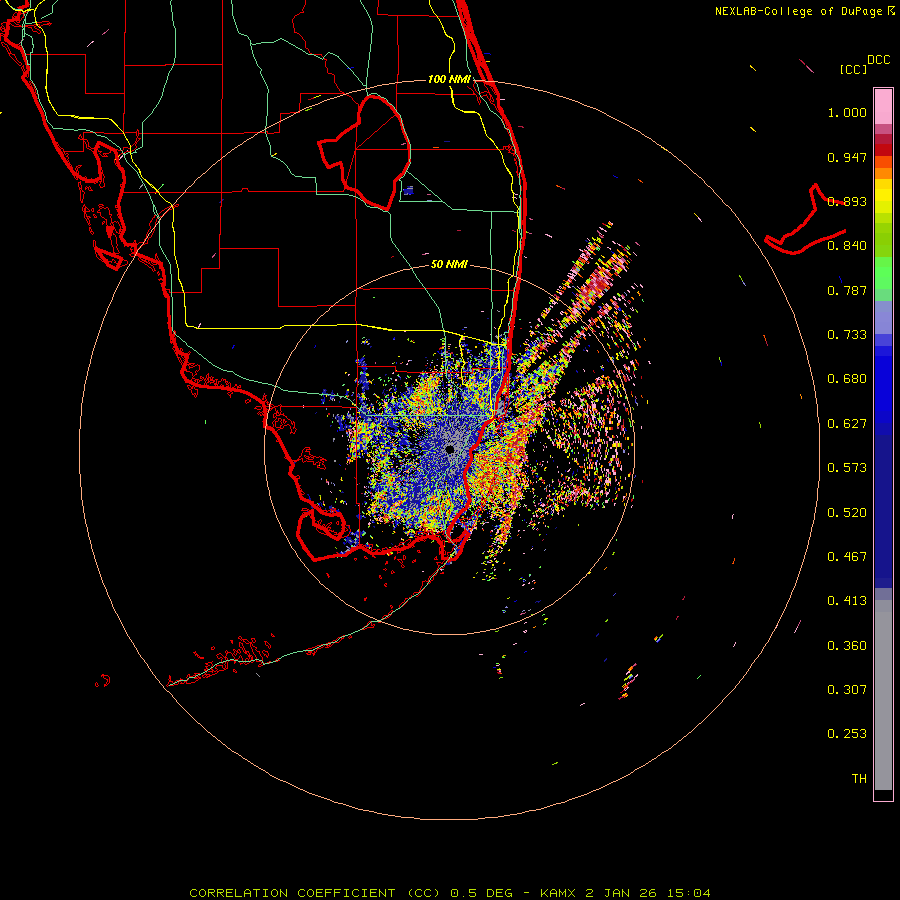Select the 0.893 color scale value
The height and width of the screenshot is (900, 900).
click(847, 201)
